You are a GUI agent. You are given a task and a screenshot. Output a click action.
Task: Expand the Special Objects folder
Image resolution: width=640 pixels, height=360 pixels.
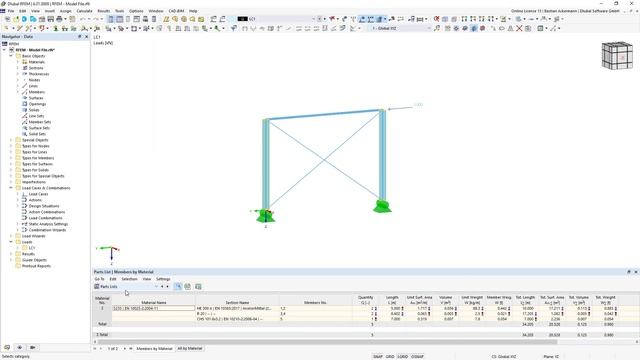11,140
